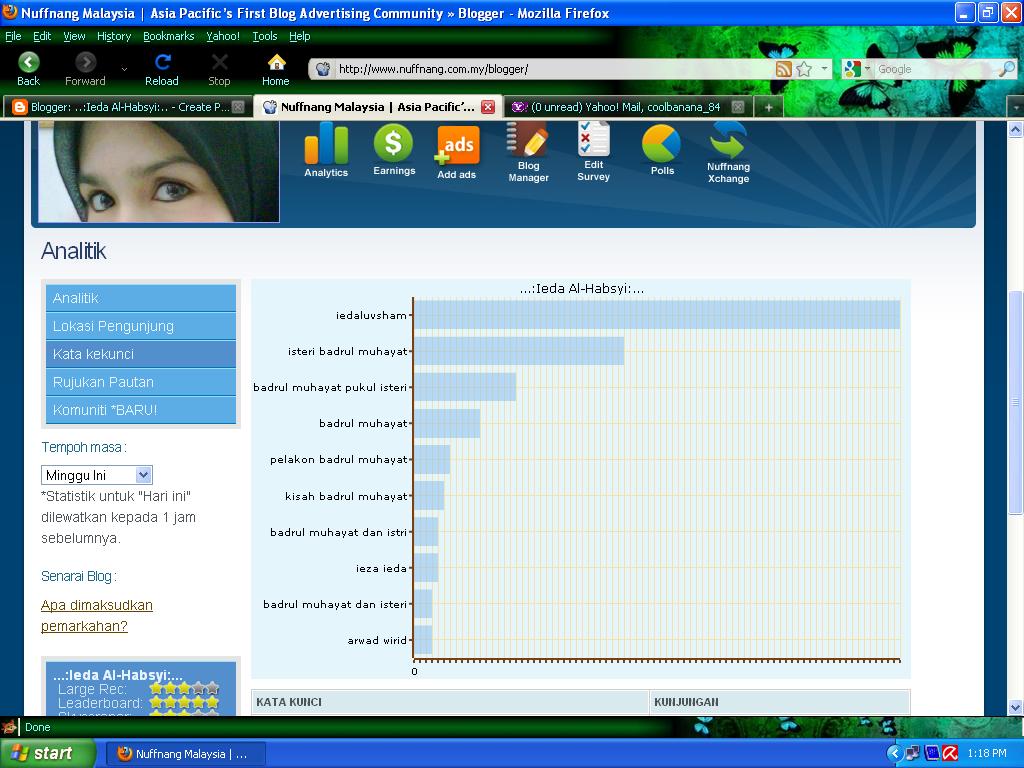
Task: Select Lokasi Pengunjung in the sidebar
Action: [140, 326]
